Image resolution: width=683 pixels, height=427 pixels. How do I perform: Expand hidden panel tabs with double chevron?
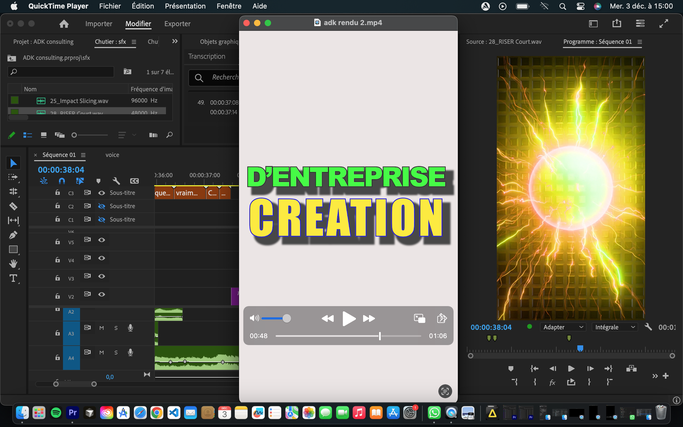pos(175,42)
